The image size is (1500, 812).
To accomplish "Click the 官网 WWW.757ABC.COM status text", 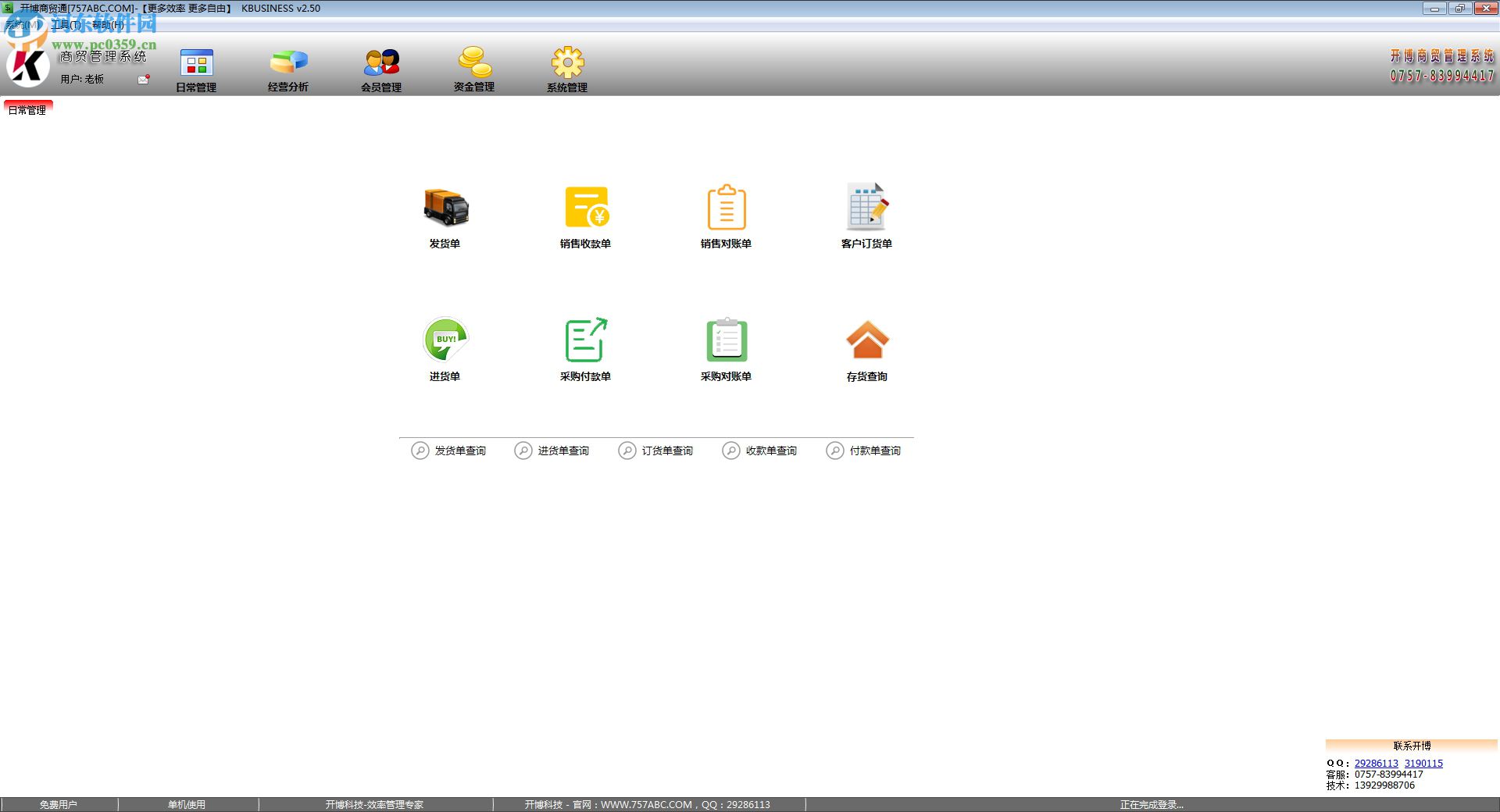I will [x=648, y=804].
